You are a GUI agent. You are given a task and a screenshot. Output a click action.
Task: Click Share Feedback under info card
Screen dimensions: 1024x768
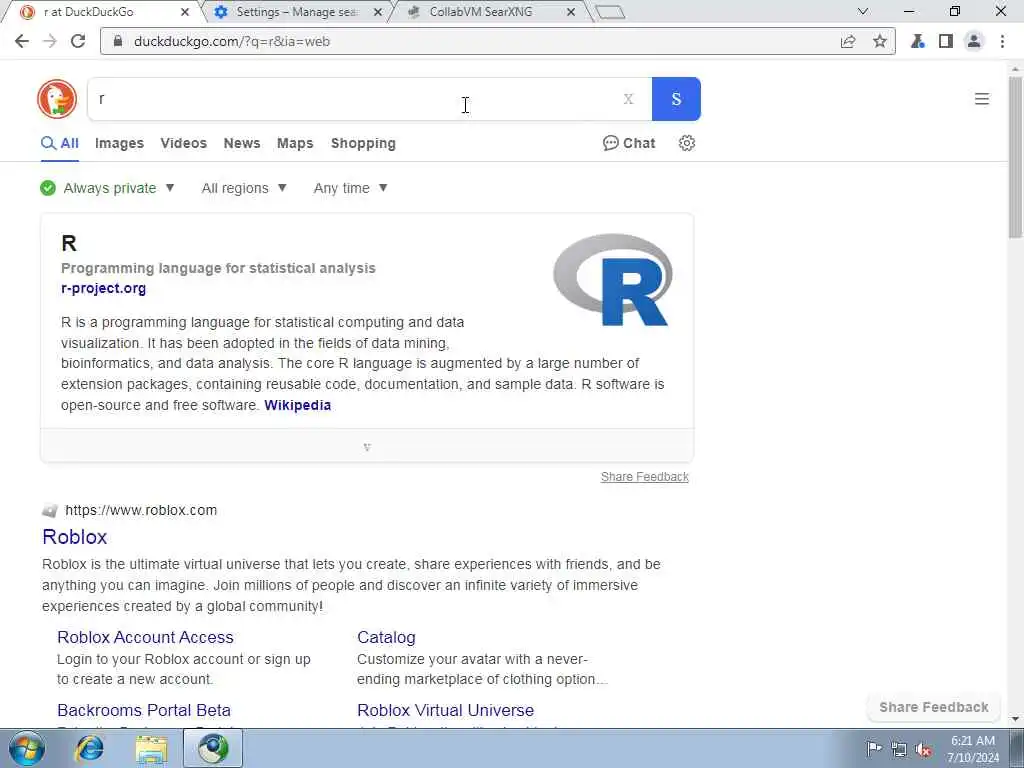click(x=645, y=477)
